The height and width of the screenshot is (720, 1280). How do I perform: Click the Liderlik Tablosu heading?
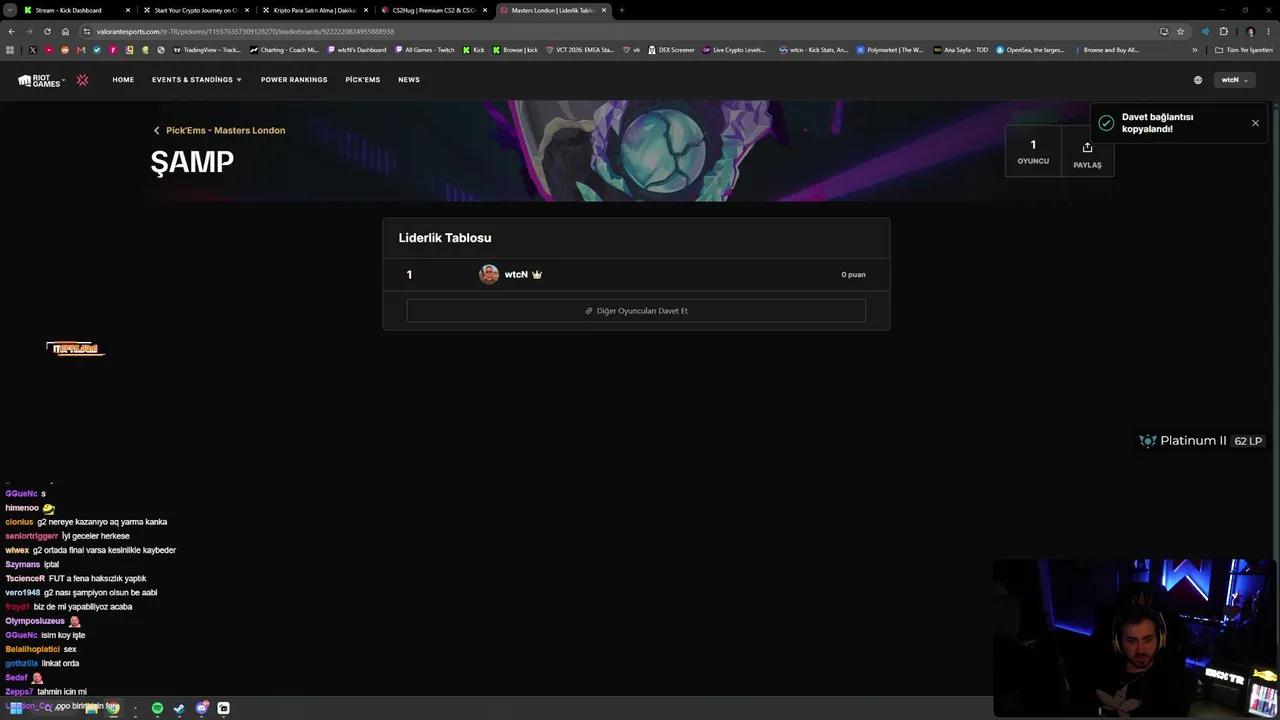445,238
